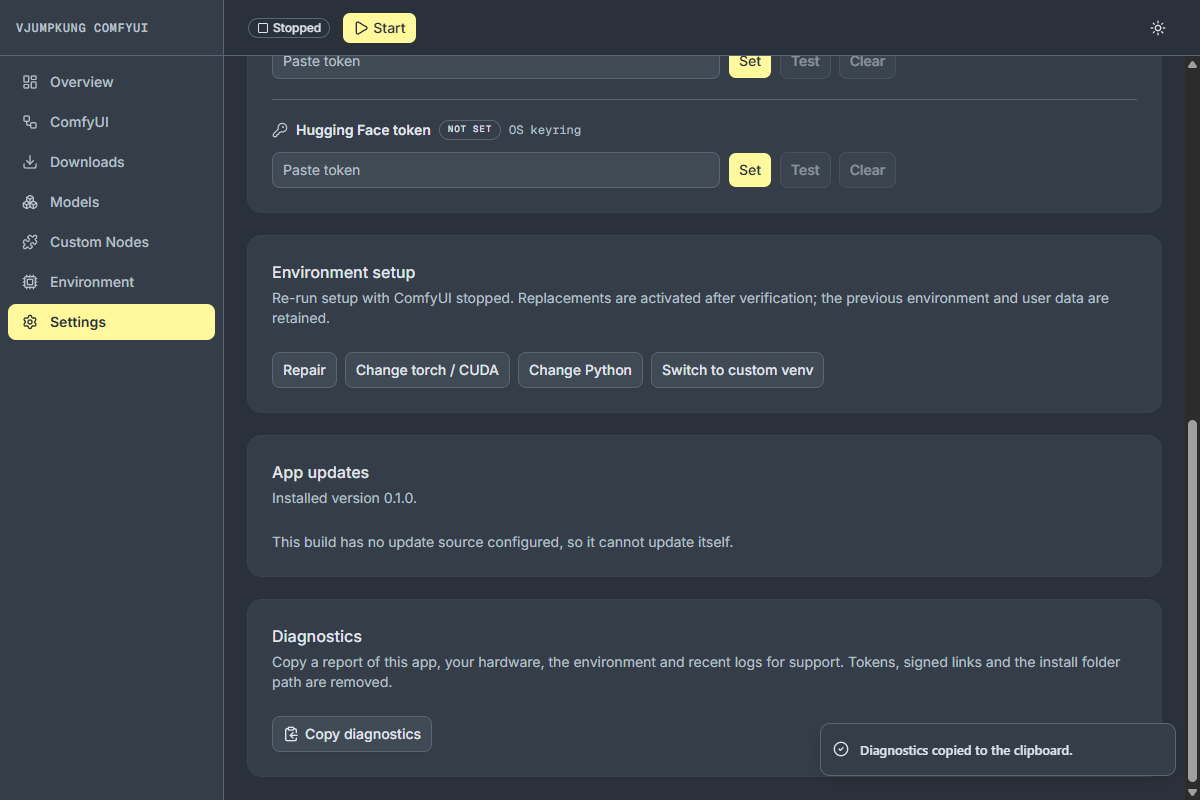This screenshot has width=1200, height=800.
Task: Click the scrollbar up arrow
Action: [x=1191, y=64]
